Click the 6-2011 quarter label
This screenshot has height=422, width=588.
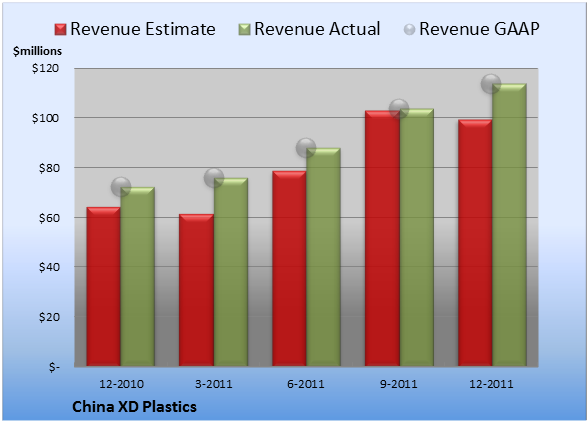[x=306, y=384]
